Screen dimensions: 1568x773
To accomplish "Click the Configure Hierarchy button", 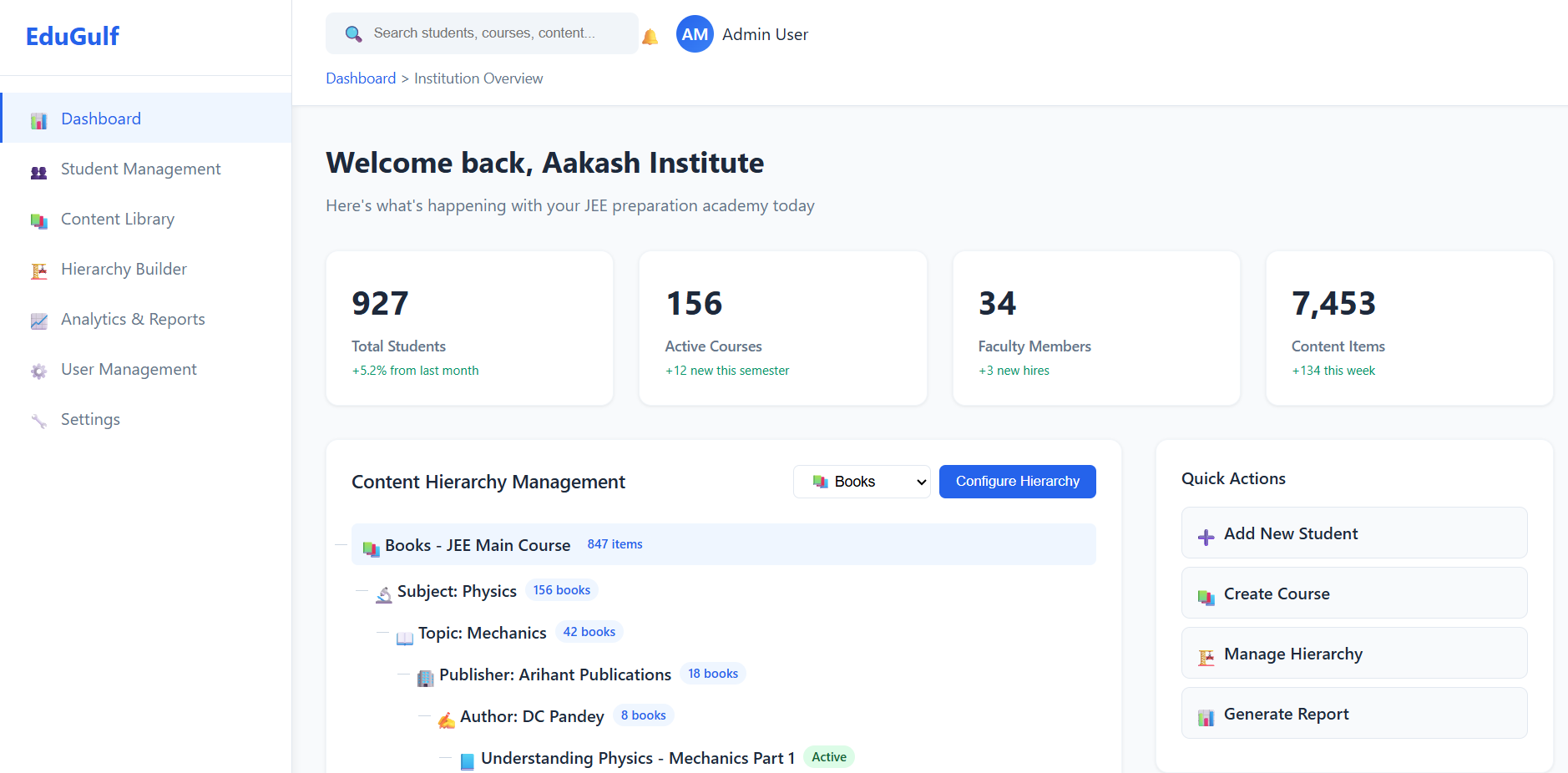I will point(1017,481).
